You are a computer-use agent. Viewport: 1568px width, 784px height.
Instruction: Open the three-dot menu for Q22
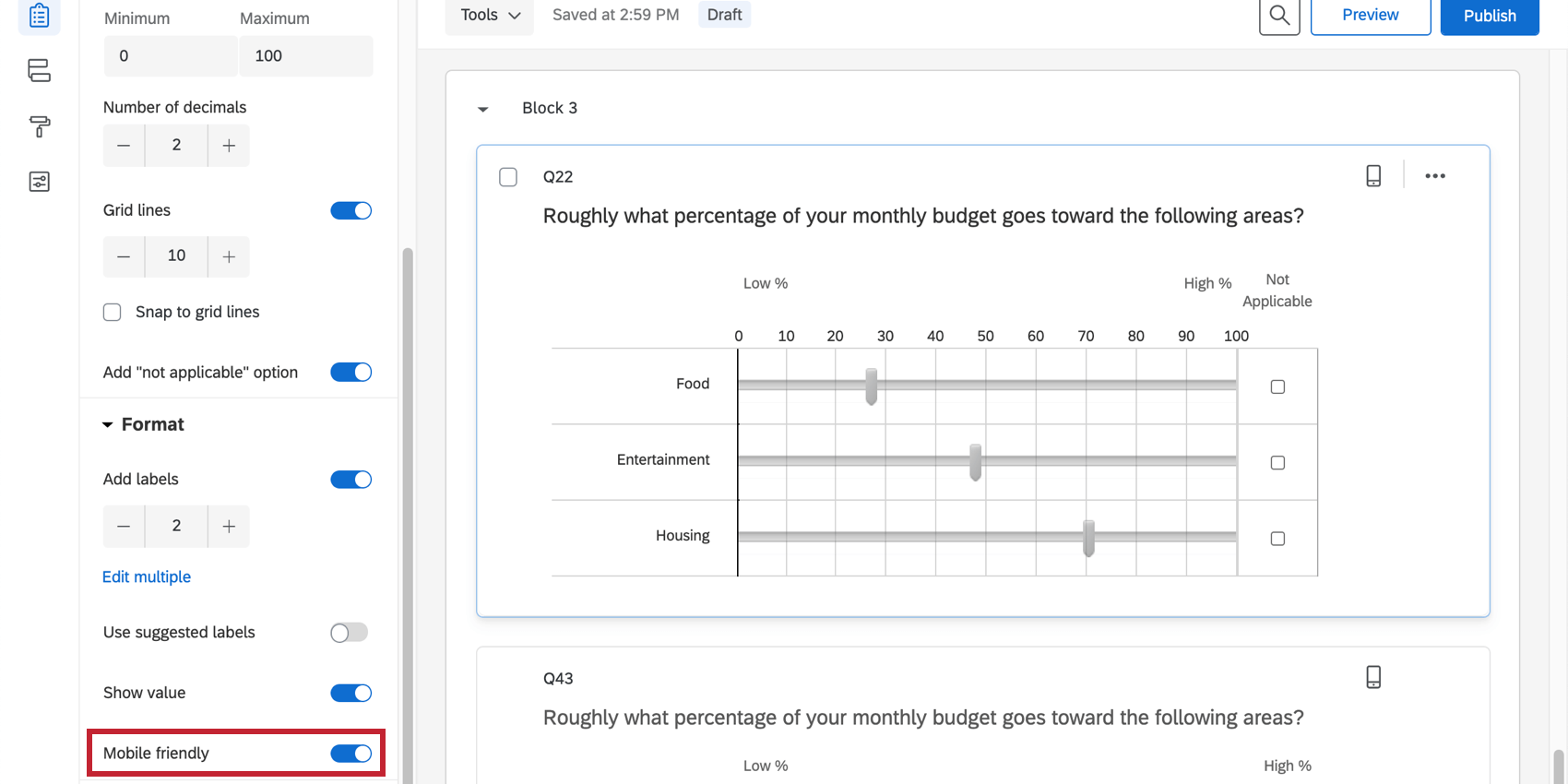point(1435,176)
